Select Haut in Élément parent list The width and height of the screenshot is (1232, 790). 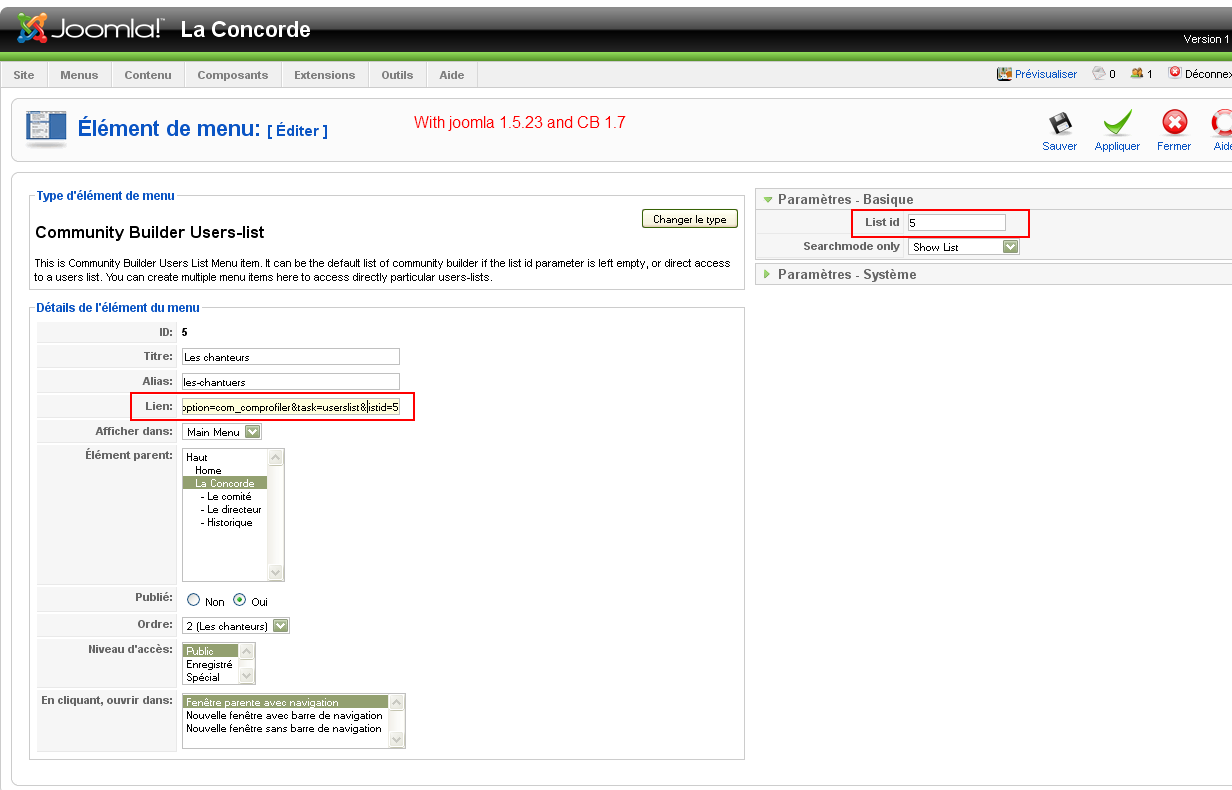point(197,457)
